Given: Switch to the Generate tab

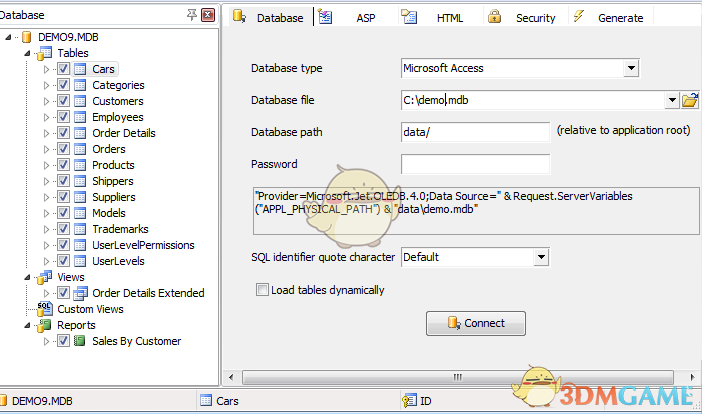Looking at the screenshot, I should 611,18.
